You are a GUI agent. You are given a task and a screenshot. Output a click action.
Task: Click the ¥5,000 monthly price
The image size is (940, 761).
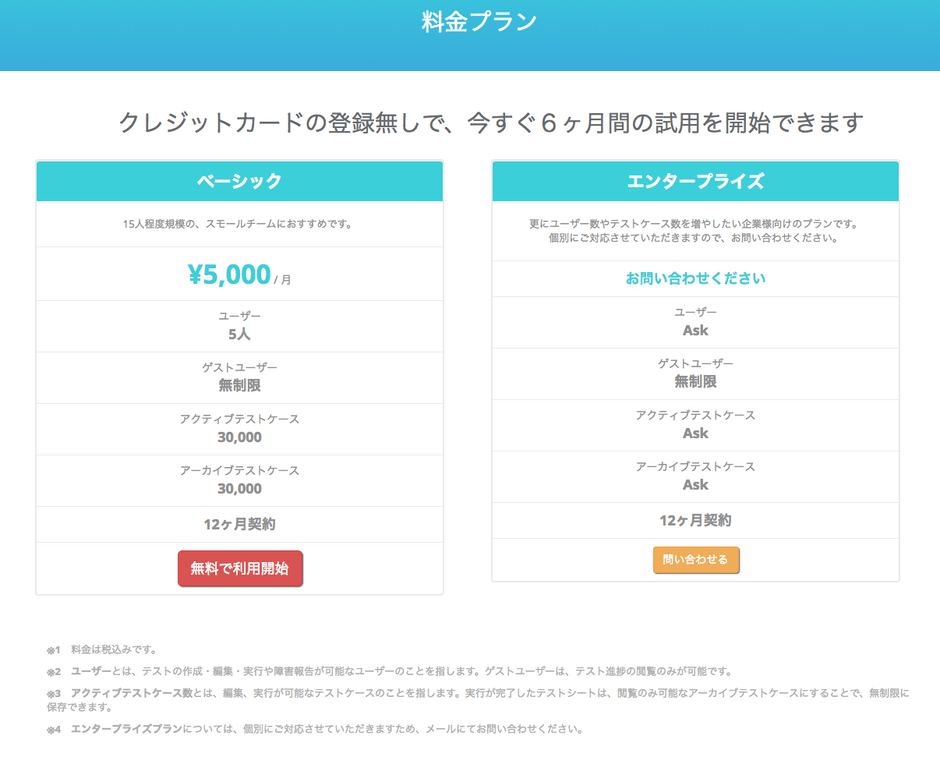230,274
